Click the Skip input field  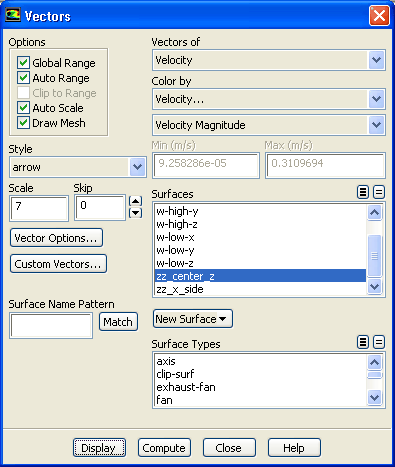100,208
